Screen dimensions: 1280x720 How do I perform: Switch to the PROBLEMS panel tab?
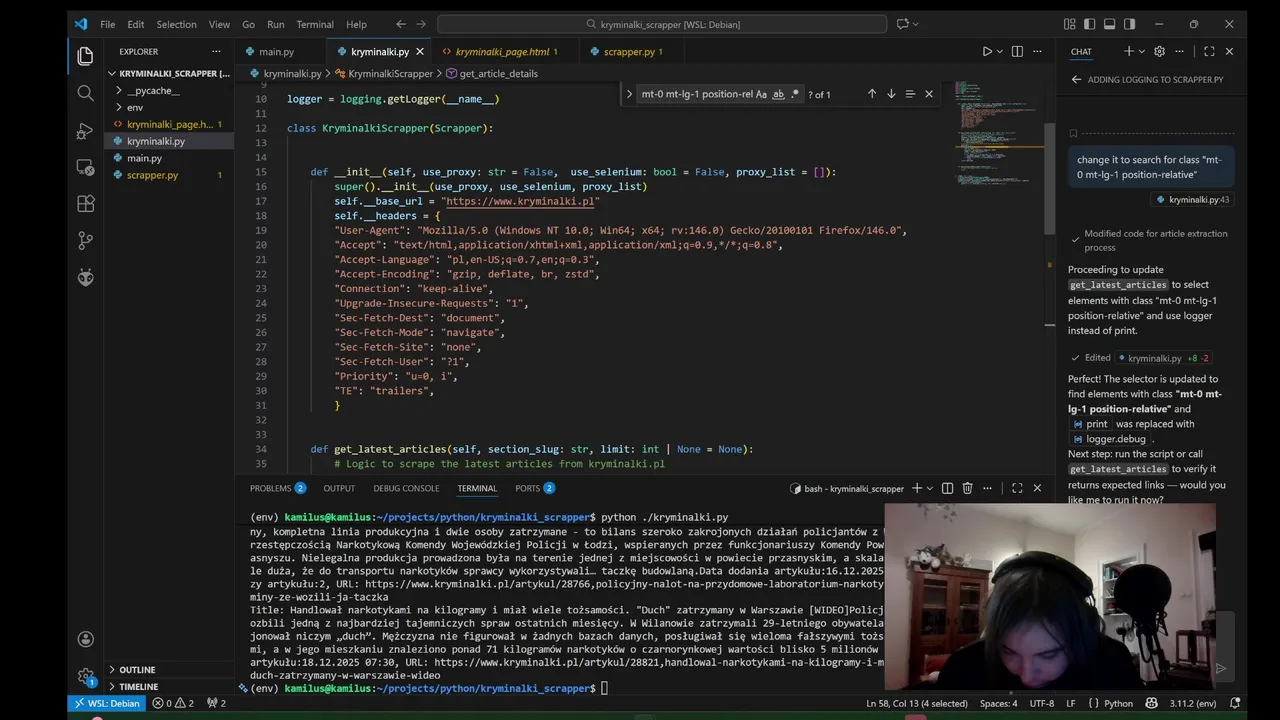tap(278, 488)
